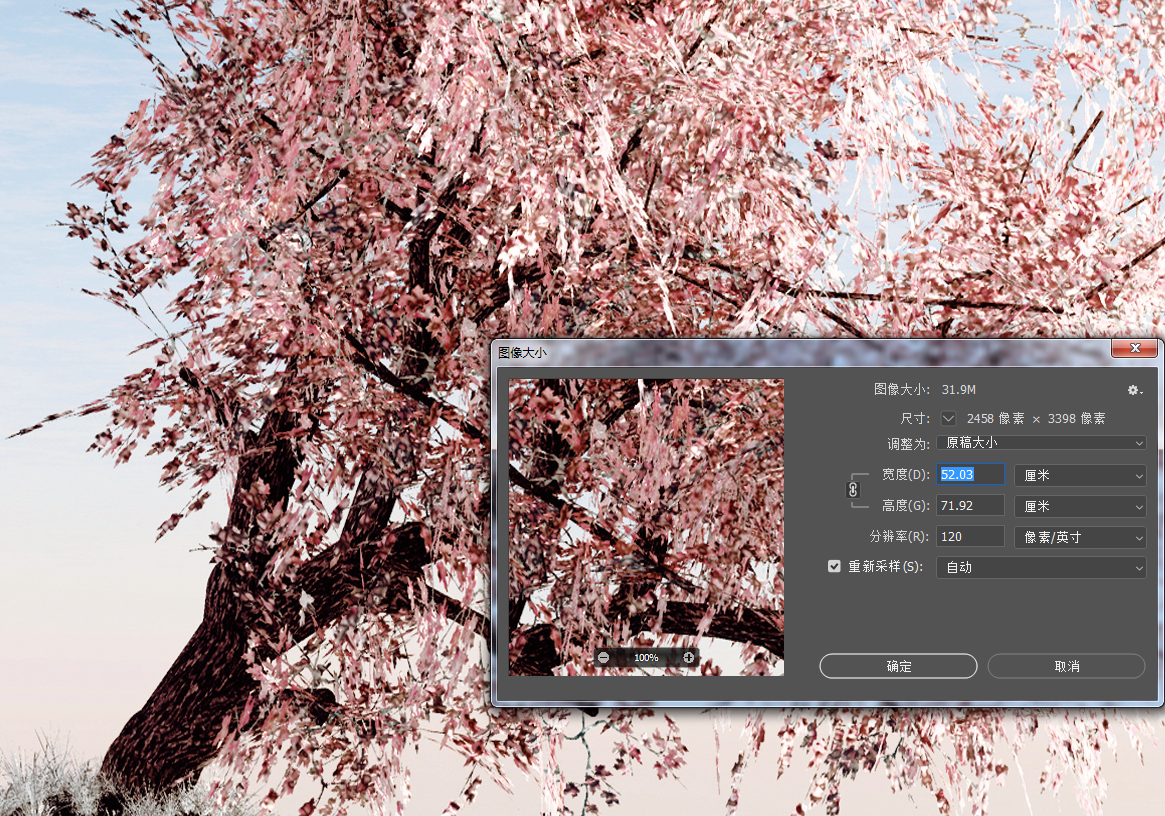Zoom out the preview with the minus icon
Screen dimensions: 1165x816
click(604, 658)
